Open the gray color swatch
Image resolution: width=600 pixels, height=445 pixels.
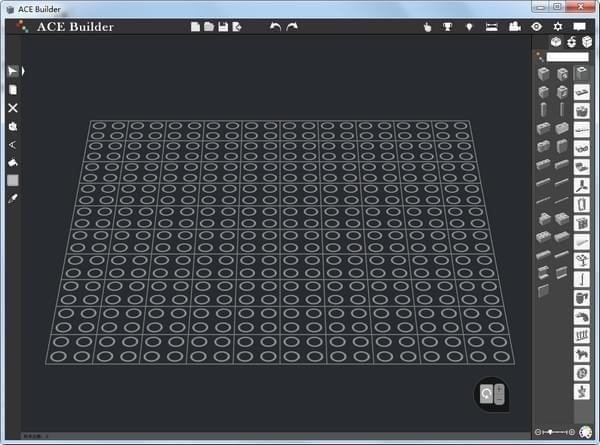(13, 181)
